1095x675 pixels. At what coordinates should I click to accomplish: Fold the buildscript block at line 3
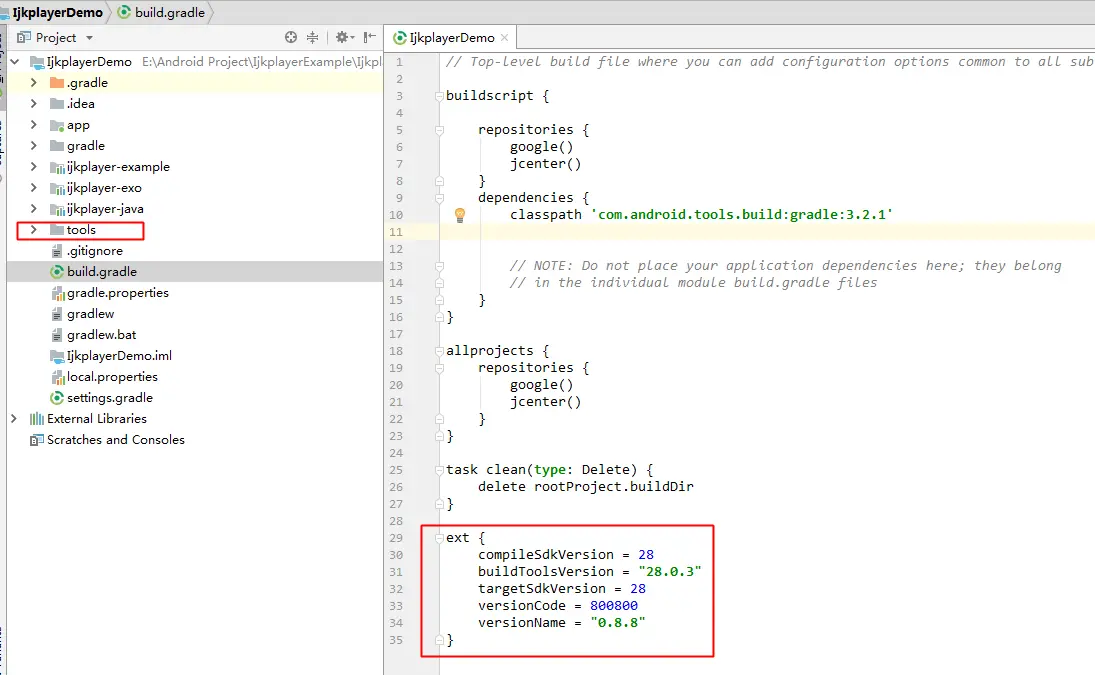[x=439, y=96]
